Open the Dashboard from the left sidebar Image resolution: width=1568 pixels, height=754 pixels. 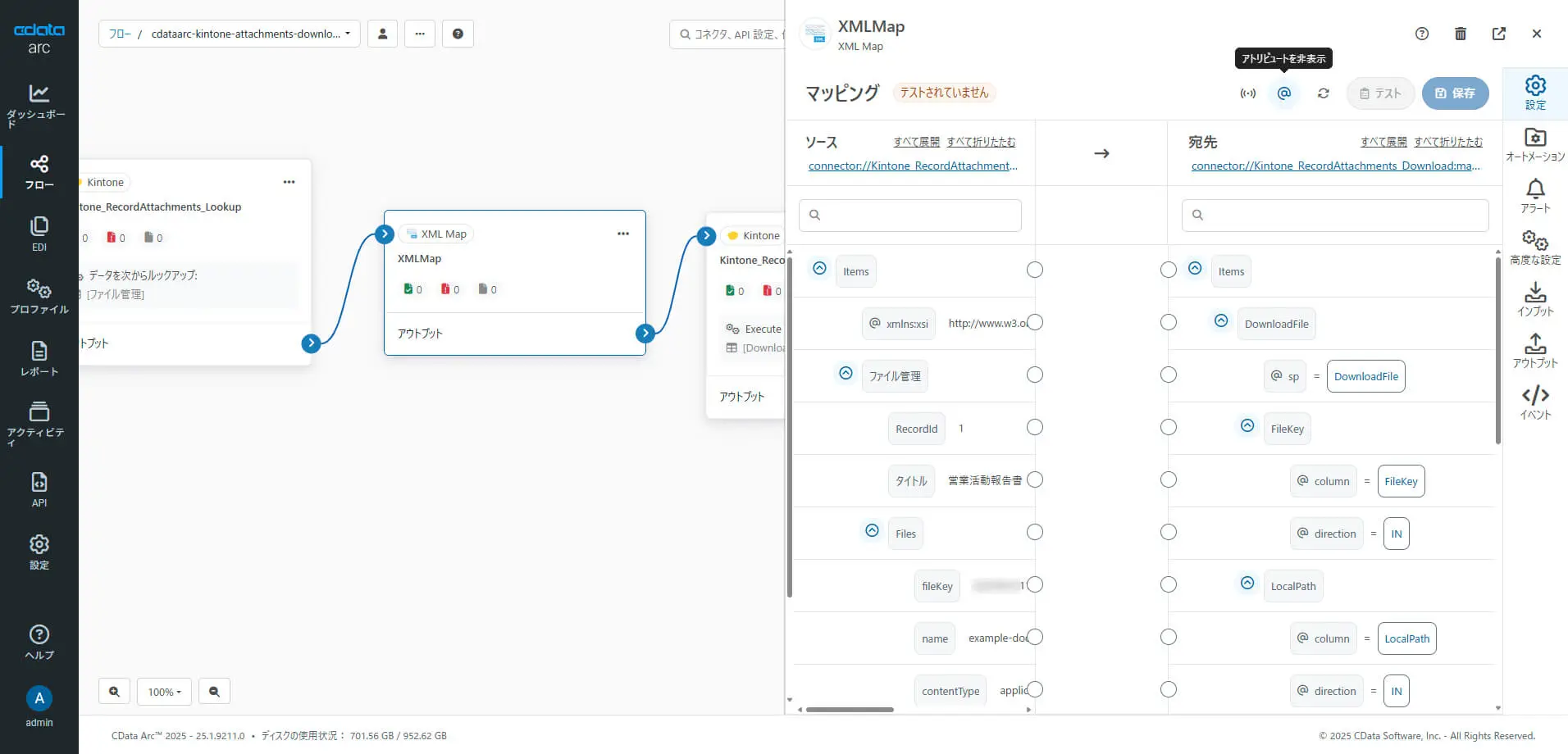click(x=39, y=105)
